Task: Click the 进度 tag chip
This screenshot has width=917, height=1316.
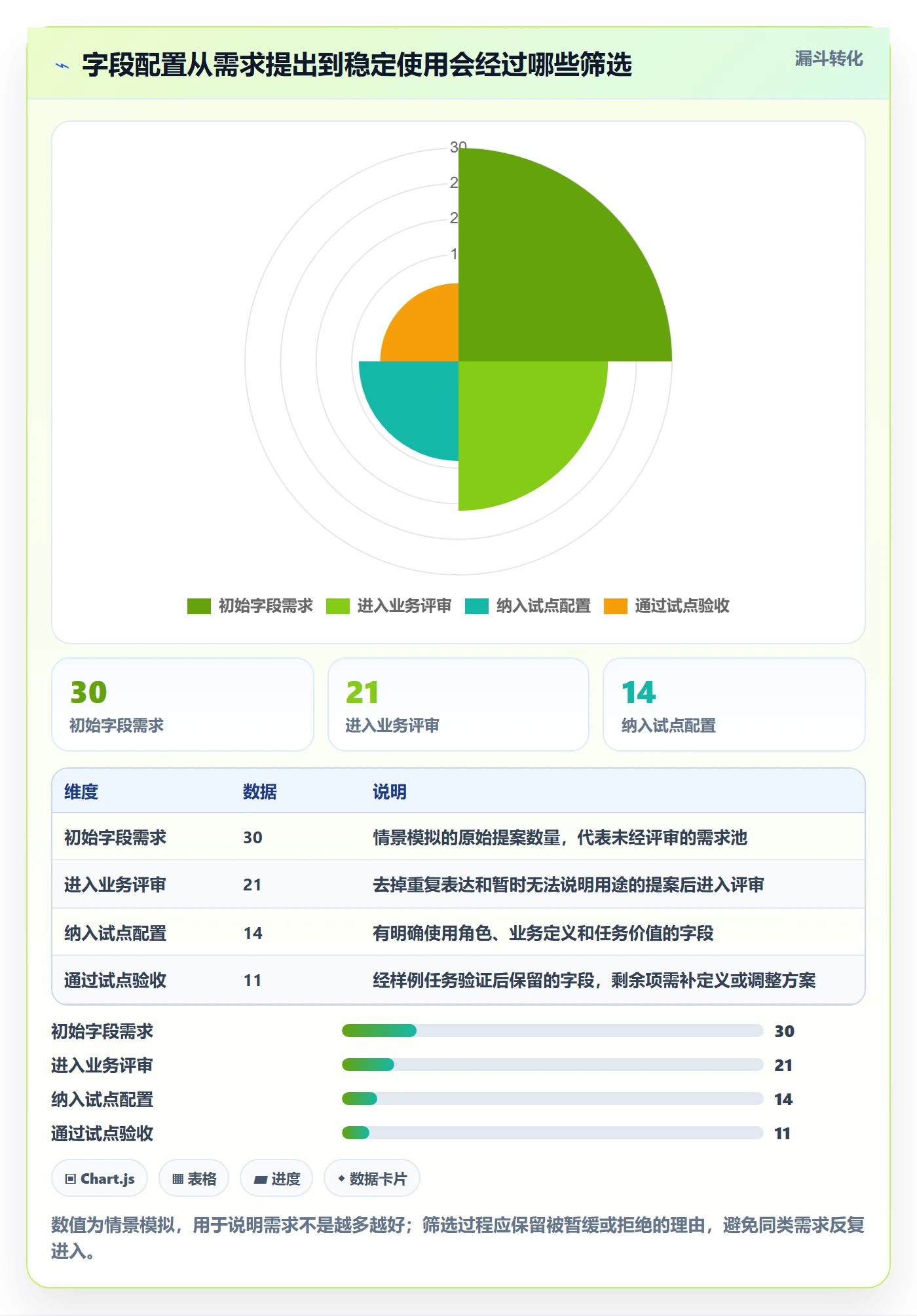Action: pos(276,1179)
